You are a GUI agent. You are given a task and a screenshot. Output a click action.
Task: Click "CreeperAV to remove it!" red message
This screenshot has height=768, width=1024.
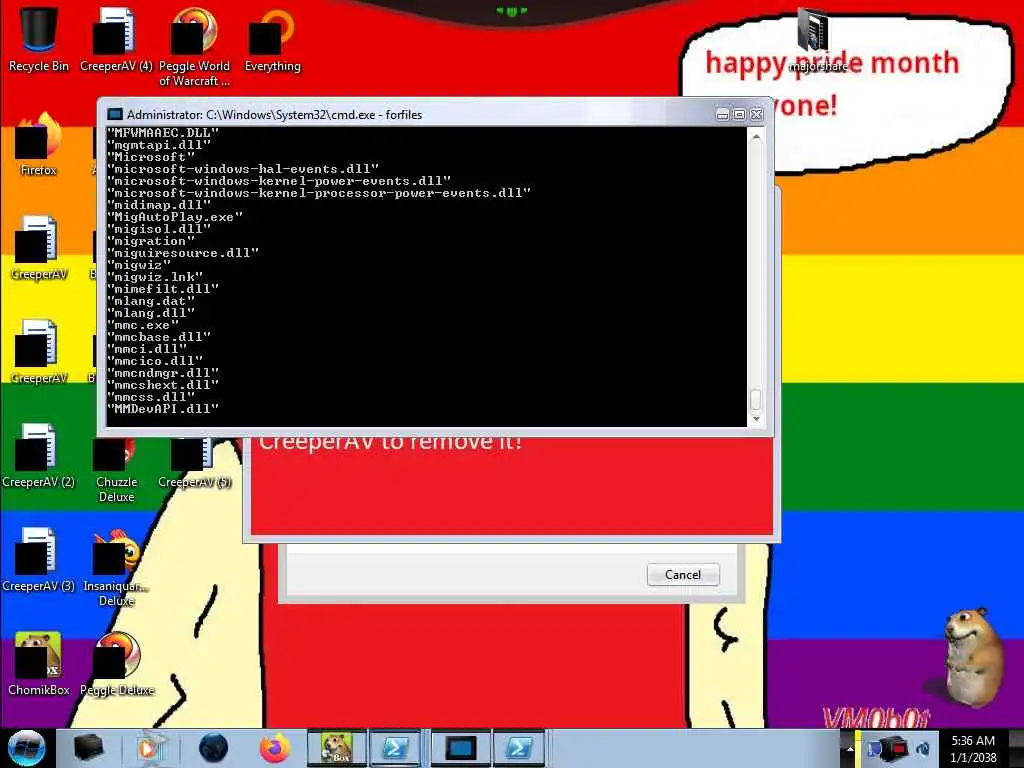(391, 443)
